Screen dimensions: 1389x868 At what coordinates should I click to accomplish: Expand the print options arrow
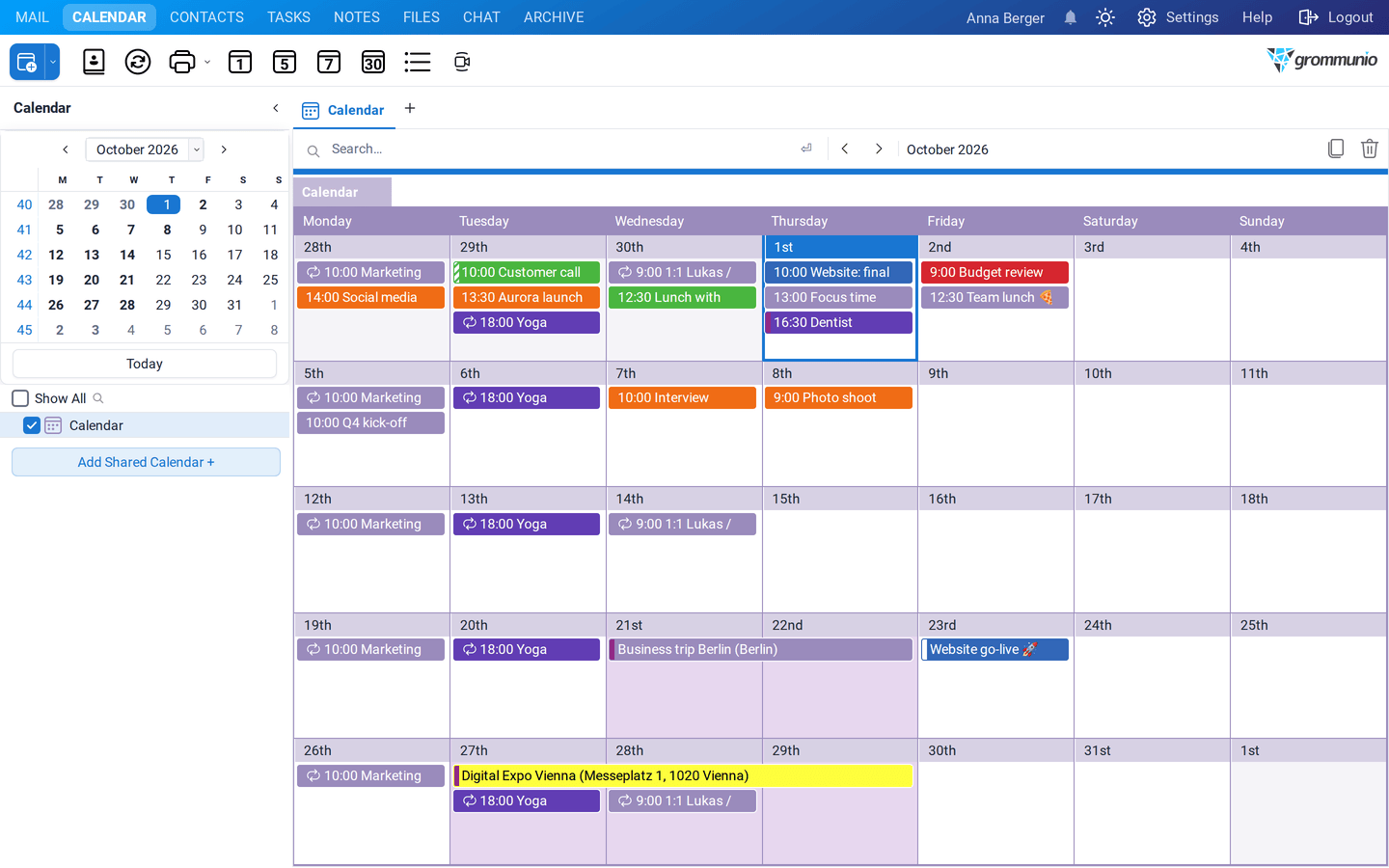click(x=207, y=62)
